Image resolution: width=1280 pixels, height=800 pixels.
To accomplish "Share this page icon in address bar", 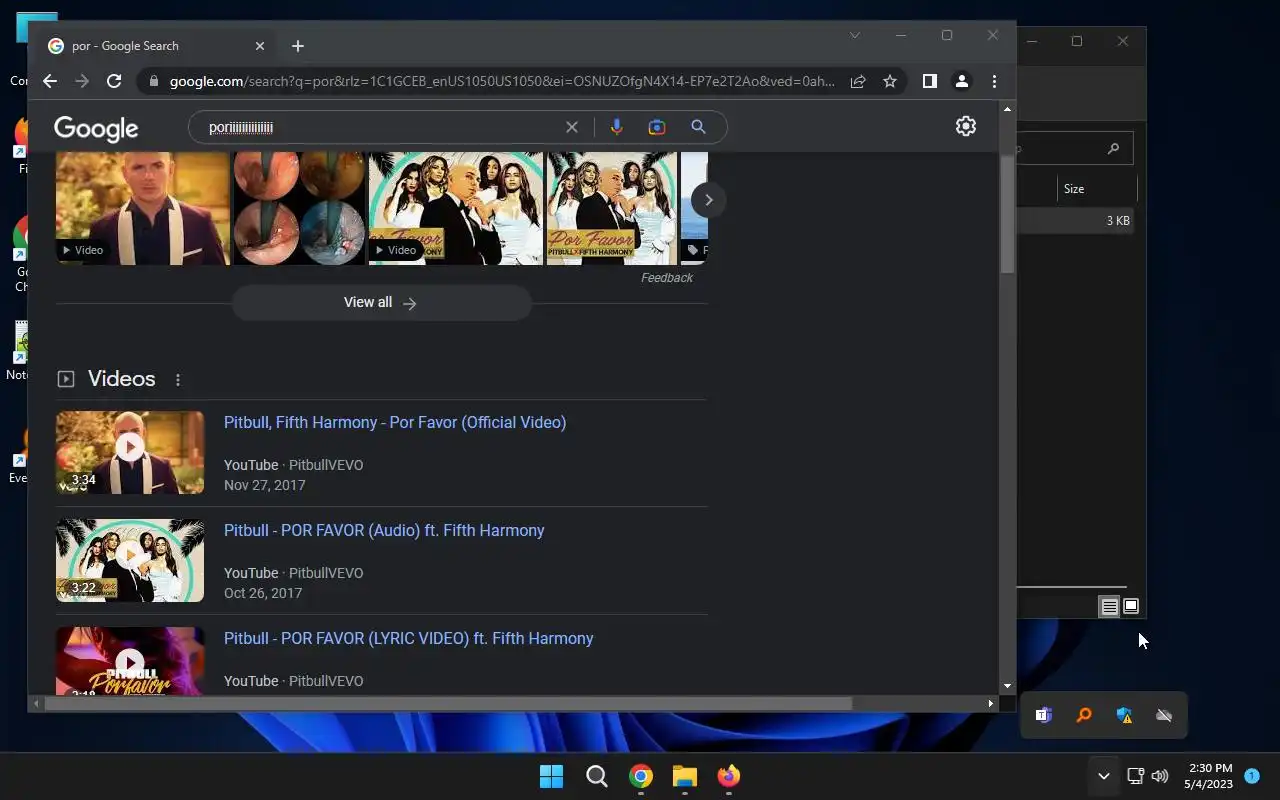I will 858,82.
